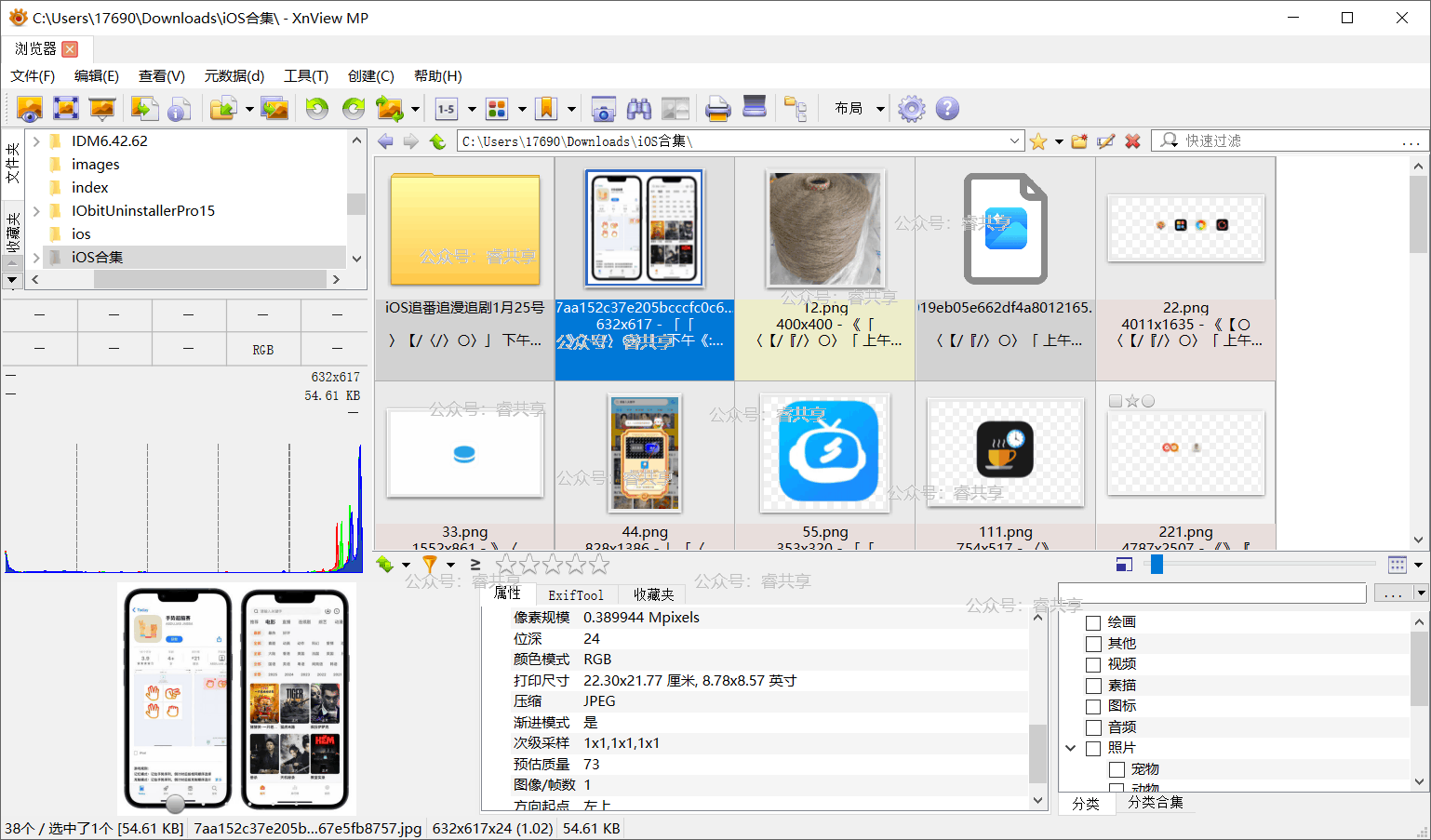The height and width of the screenshot is (840, 1431).
Task: Switch to the ExifTool tab
Action: [x=575, y=594]
